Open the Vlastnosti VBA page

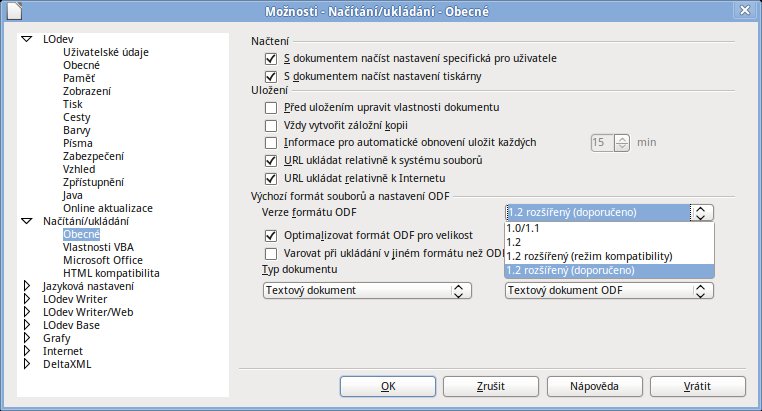[x=98, y=247]
